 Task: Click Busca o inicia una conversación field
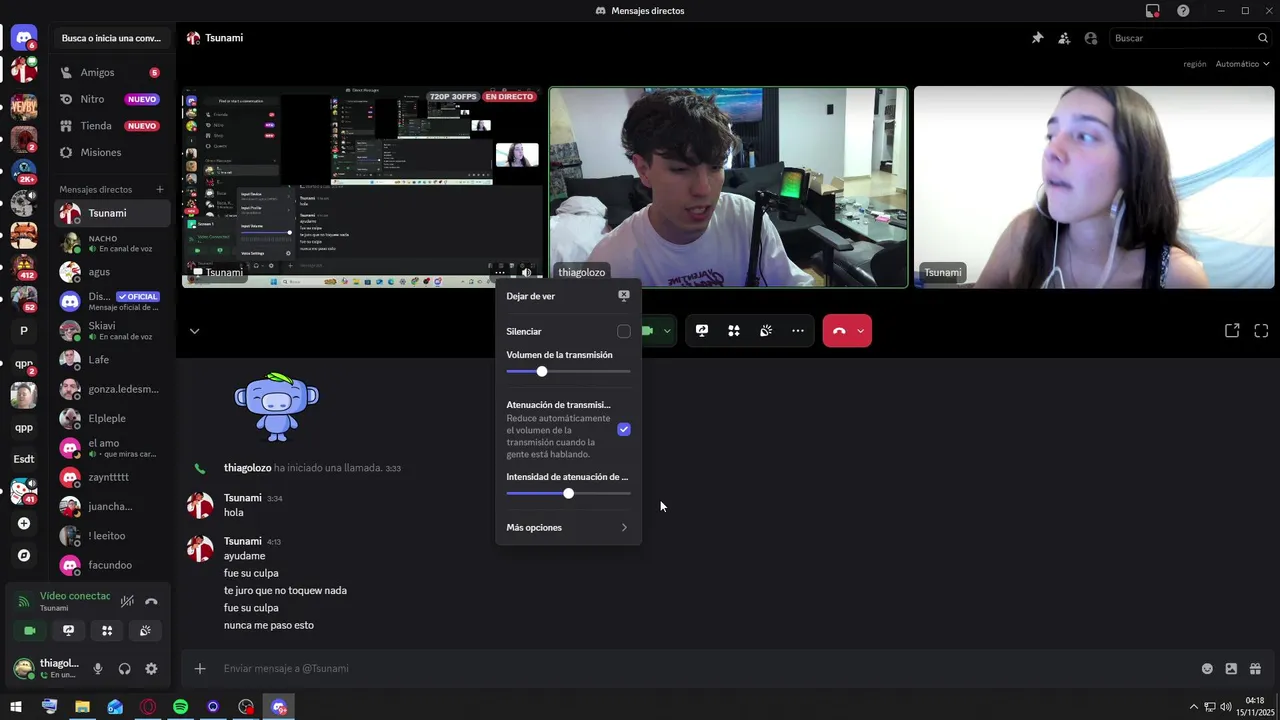pyautogui.click(x=111, y=38)
